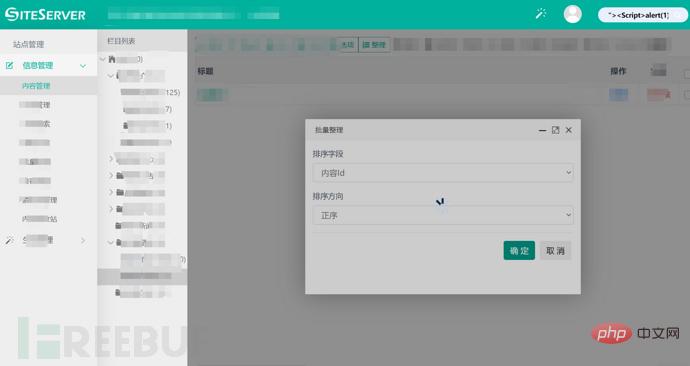Click the 整理 toolbar button
This screenshot has width=690, height=366.
[x=374, y=45]
